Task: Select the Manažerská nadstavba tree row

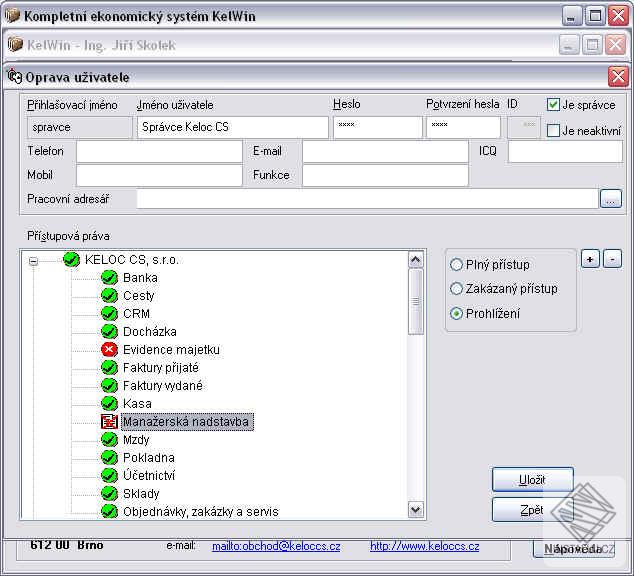Action: point(187,422)
